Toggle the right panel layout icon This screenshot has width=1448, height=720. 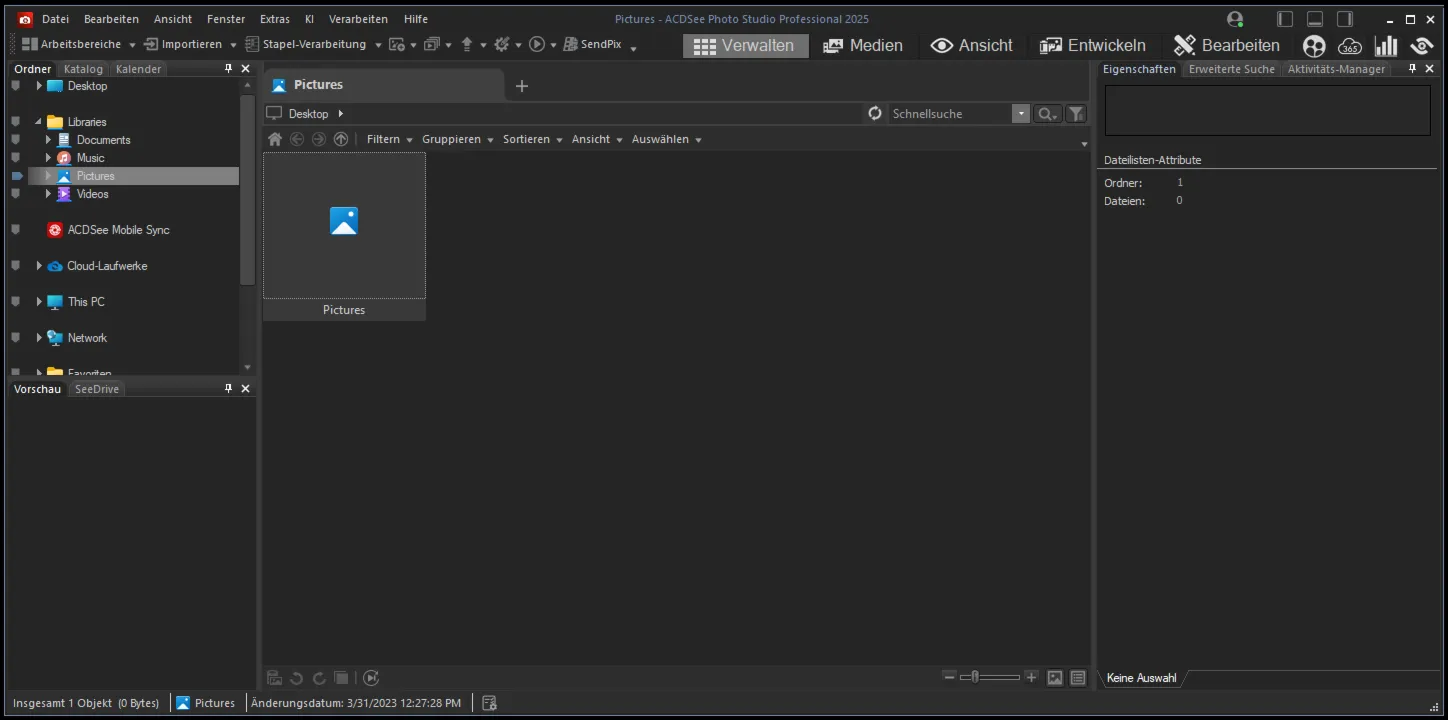pyautogui.click(x=1345, y=19)
